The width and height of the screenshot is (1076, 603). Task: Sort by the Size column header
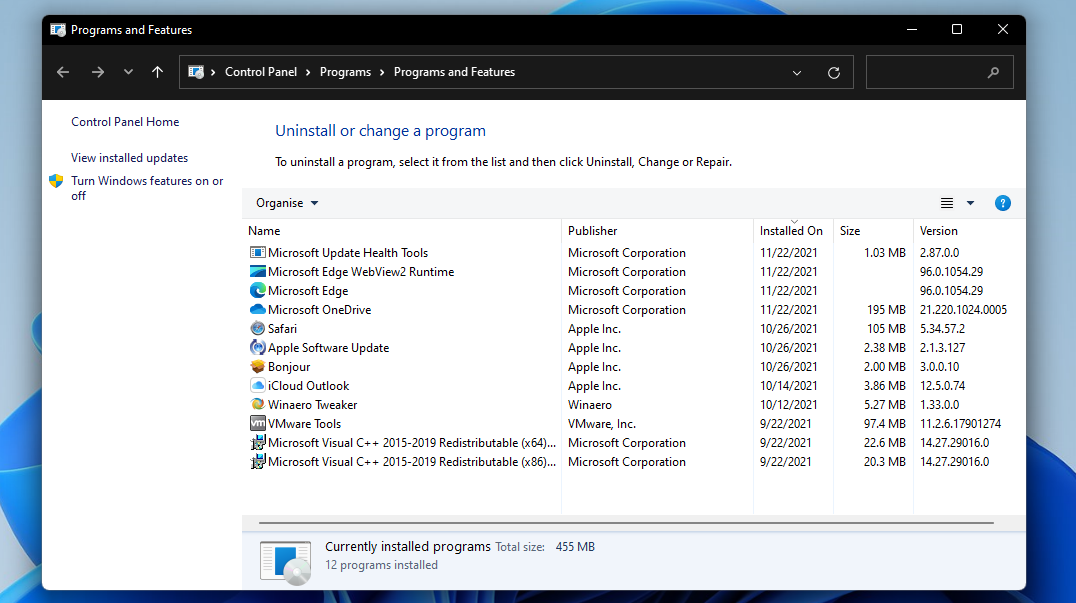point(873,231)
